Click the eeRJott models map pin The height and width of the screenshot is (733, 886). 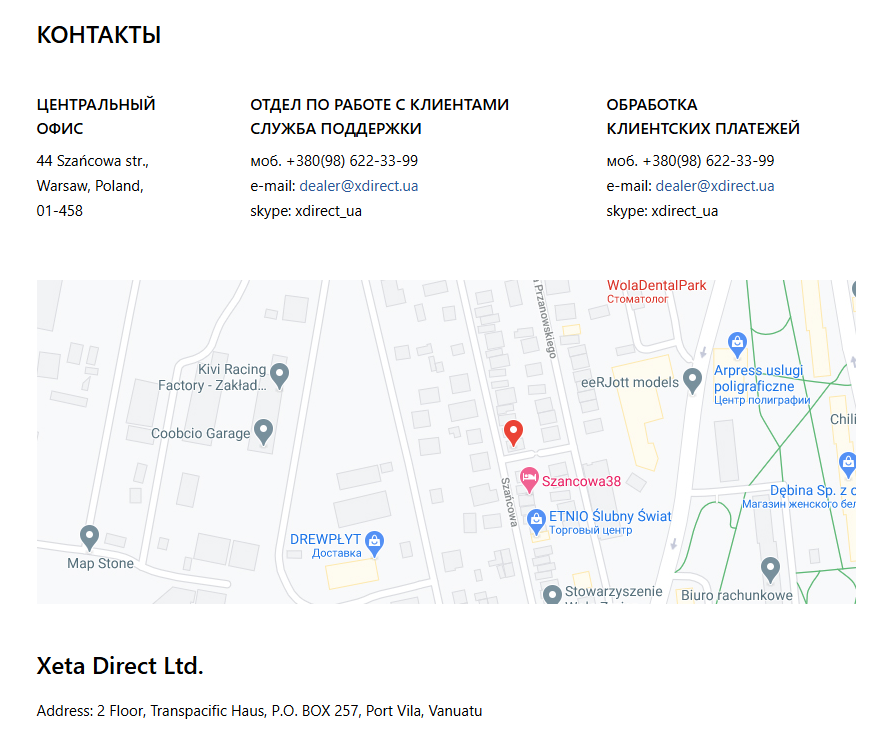[x=694, y=379]
